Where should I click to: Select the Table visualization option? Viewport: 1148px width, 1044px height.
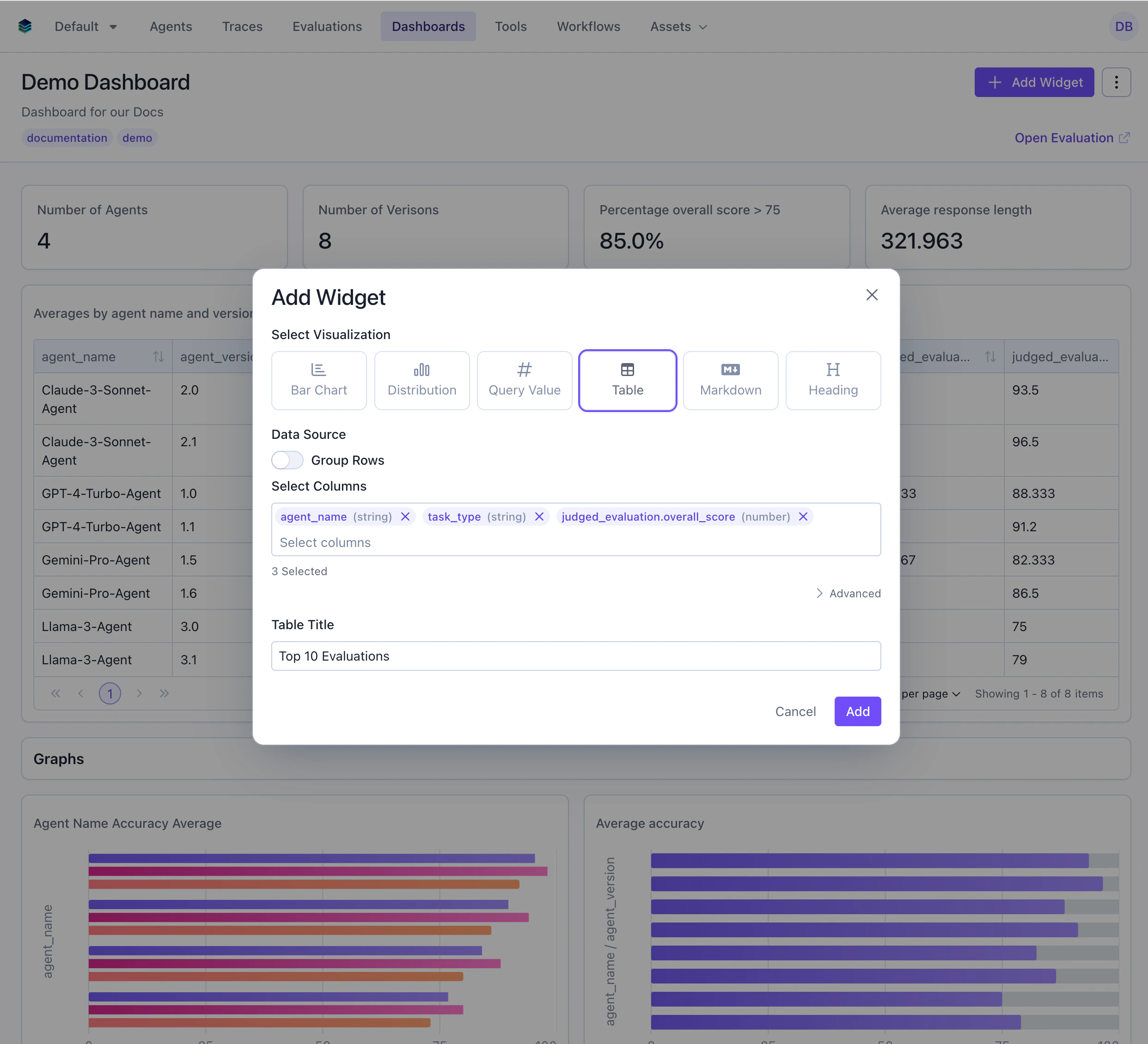[627, 380]
